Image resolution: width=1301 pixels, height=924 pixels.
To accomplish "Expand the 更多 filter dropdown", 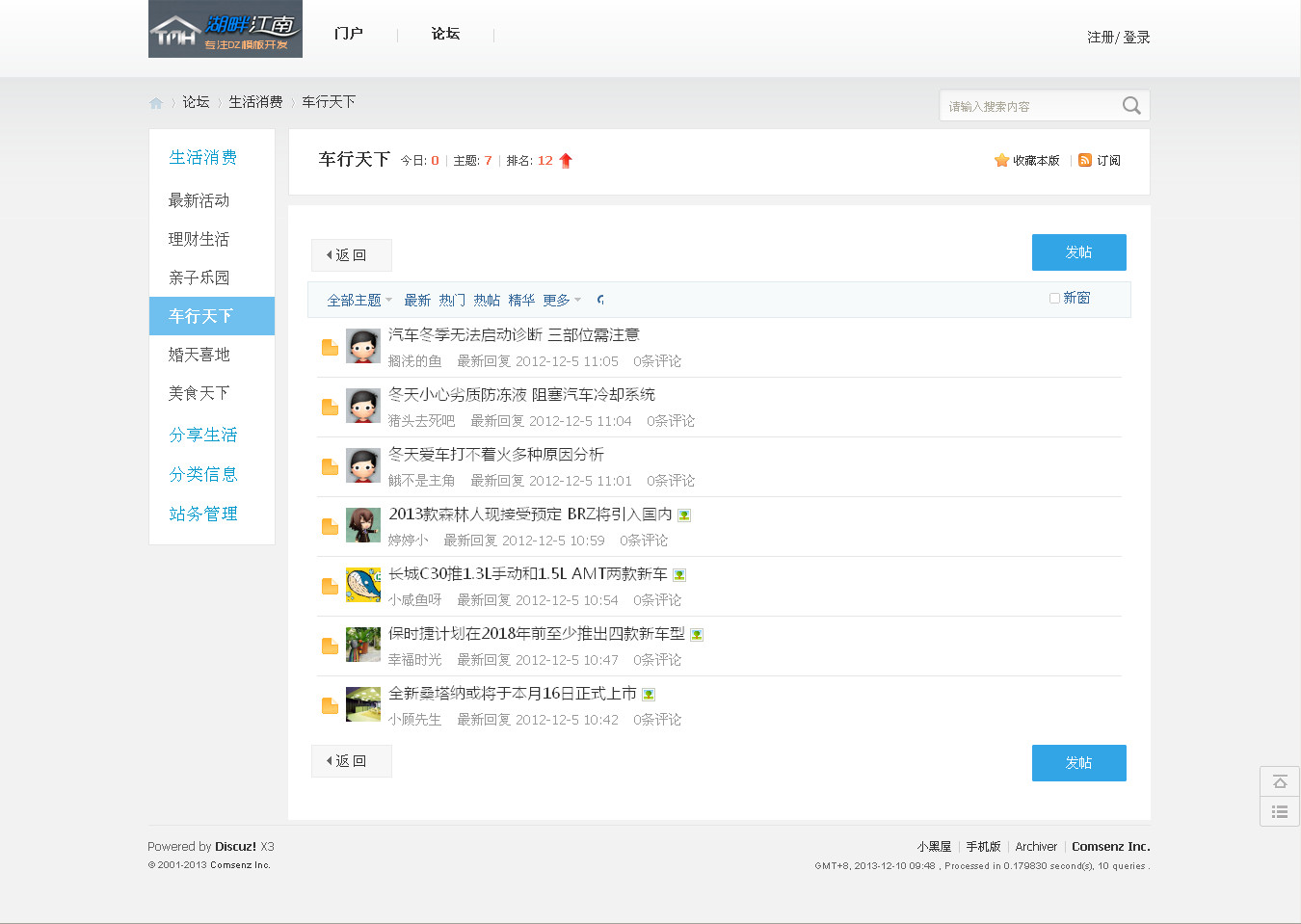I will [x=562, y=300].
